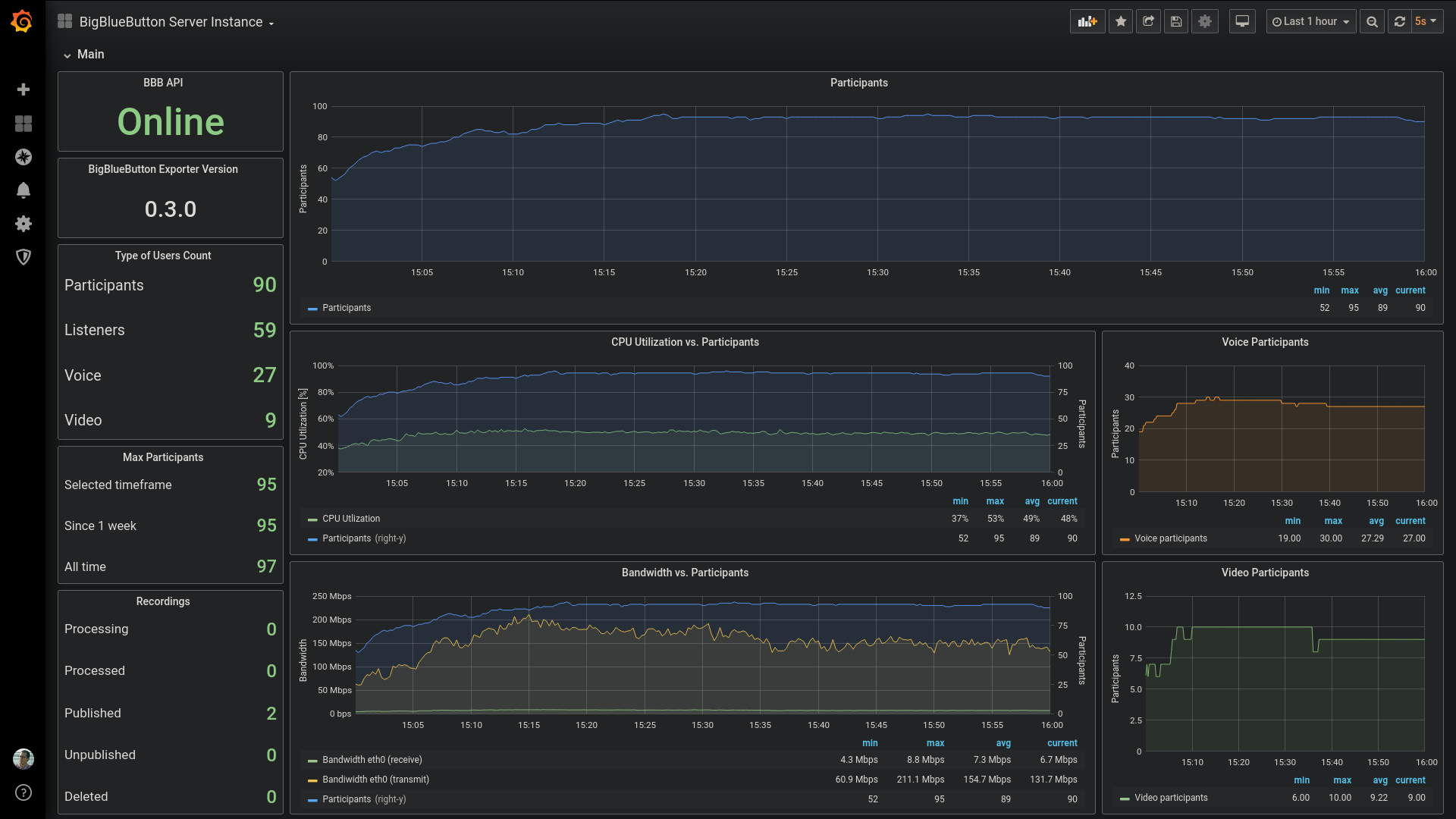Open color picker for Voice participants series
1456x819 pixels.
[x=1125, y=539]
